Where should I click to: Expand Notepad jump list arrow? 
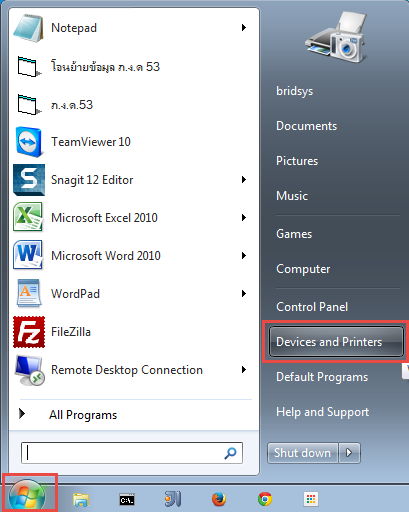pyautogui.click(x=244, y=28)
